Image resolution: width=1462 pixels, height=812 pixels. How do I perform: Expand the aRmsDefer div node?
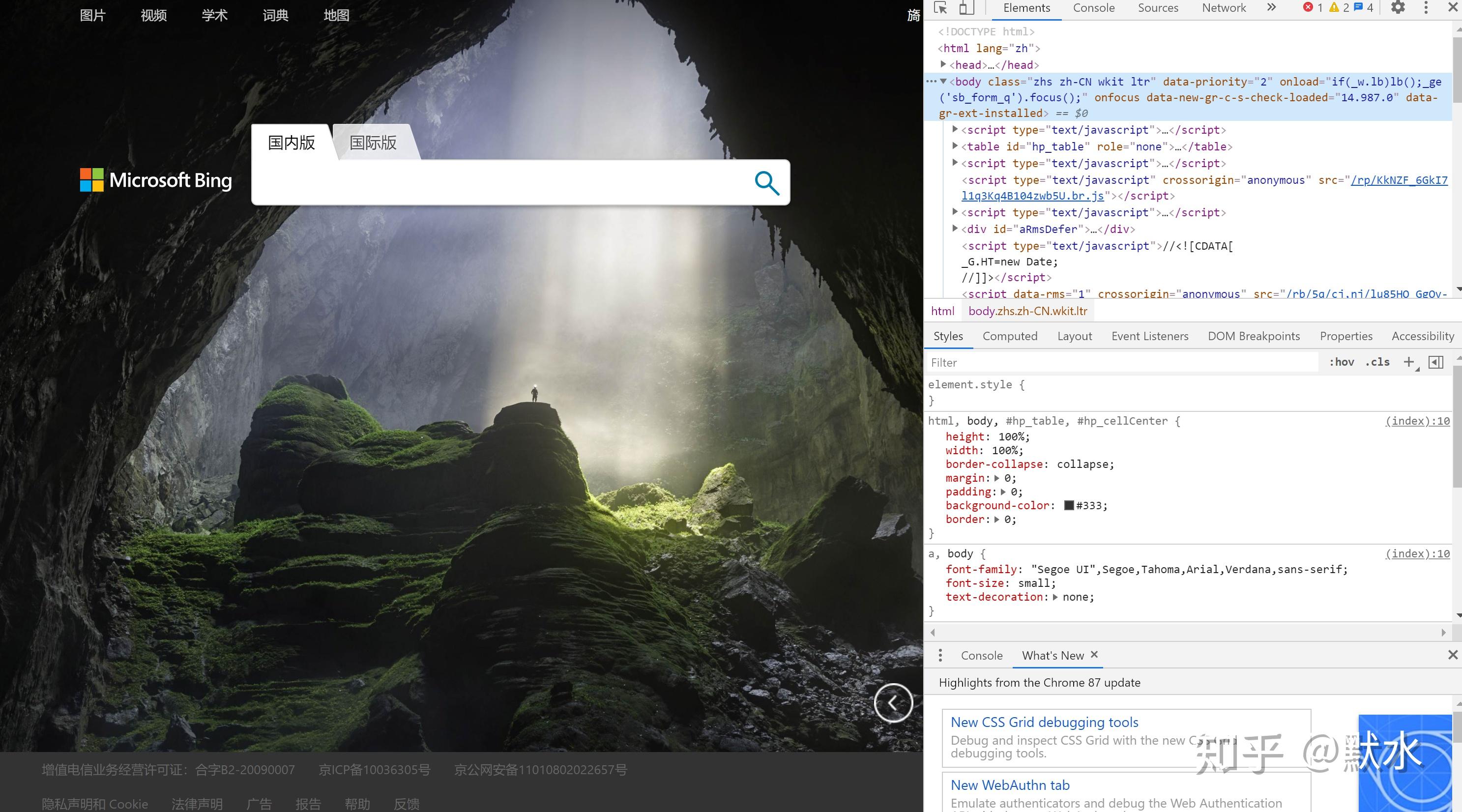pos(955,229)
